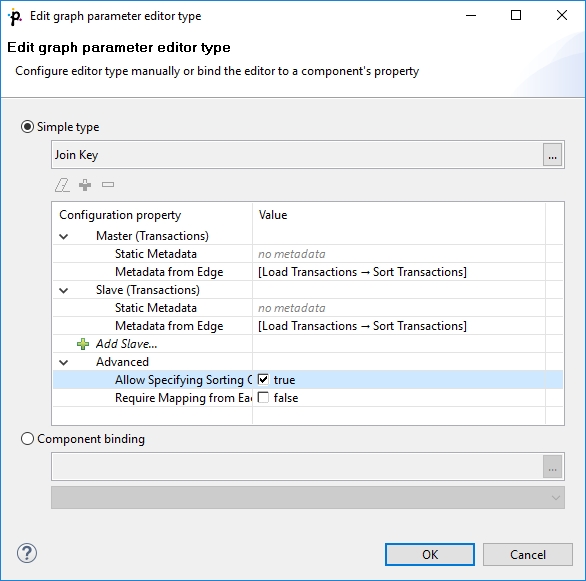Viewport: 586px width, 581px height.
Task: Select the Simple type radio button
Action: pyautogui.click(x=27, y=127)
